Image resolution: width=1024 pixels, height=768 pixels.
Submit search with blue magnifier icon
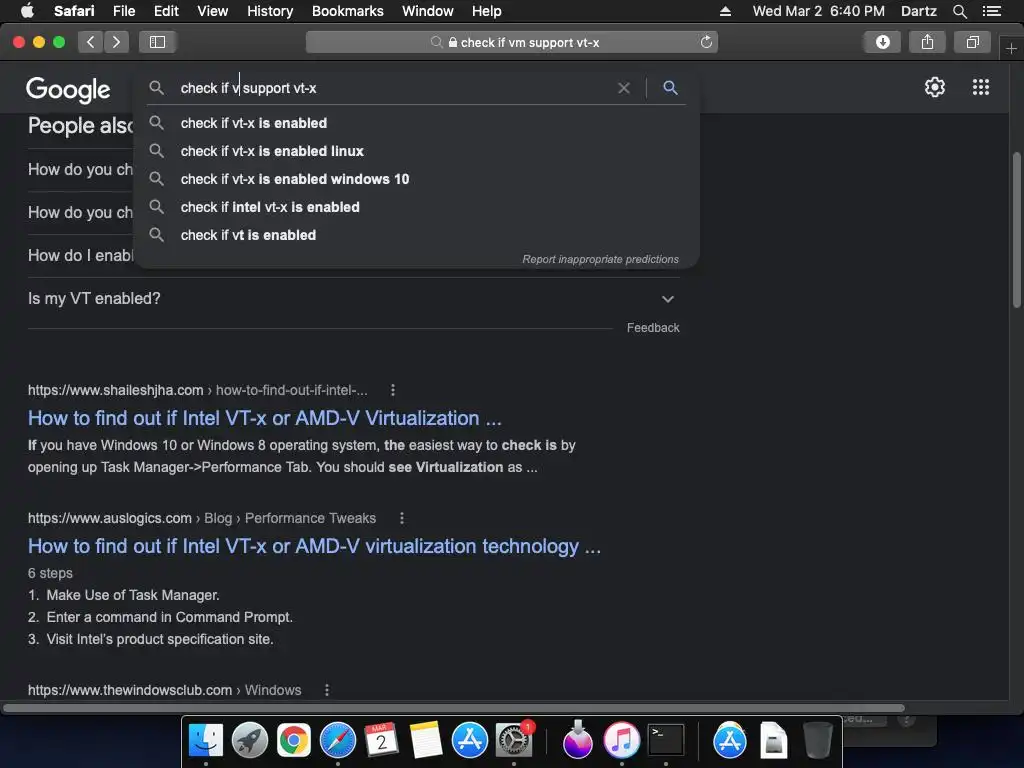pos(670,88)
